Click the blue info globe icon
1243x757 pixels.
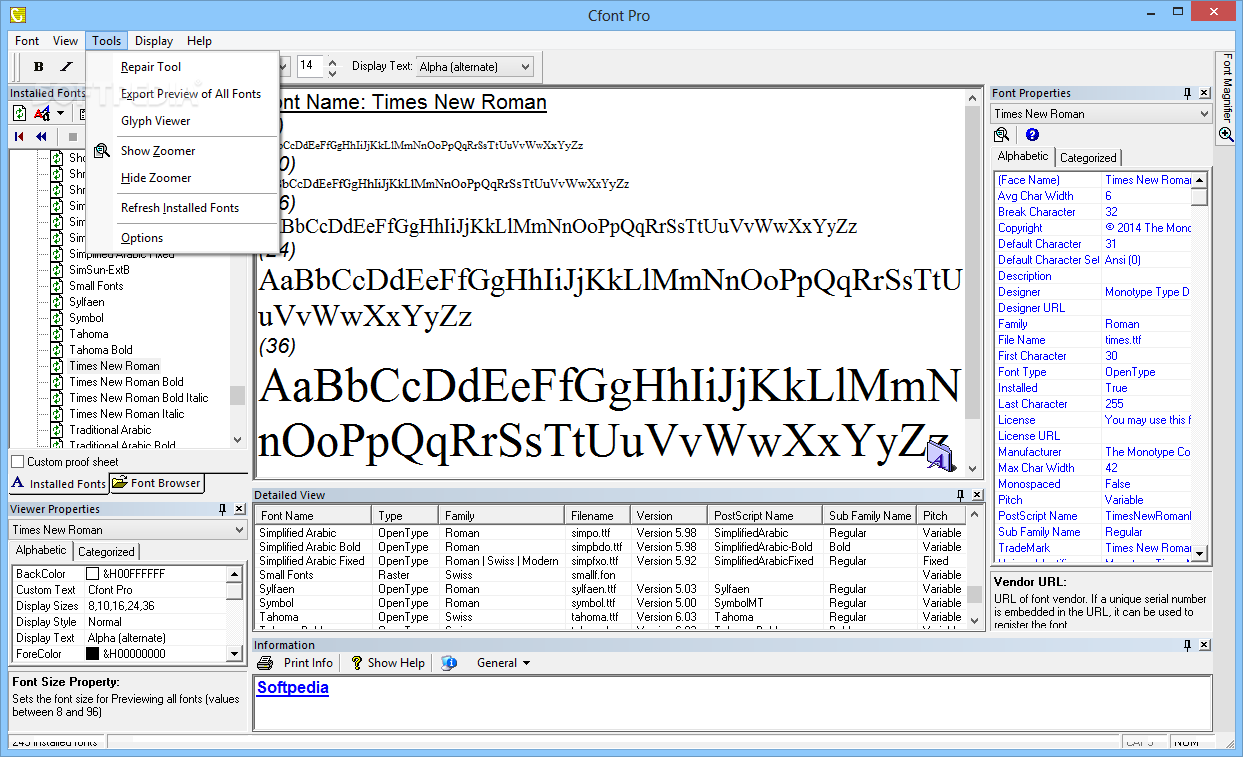449,663
